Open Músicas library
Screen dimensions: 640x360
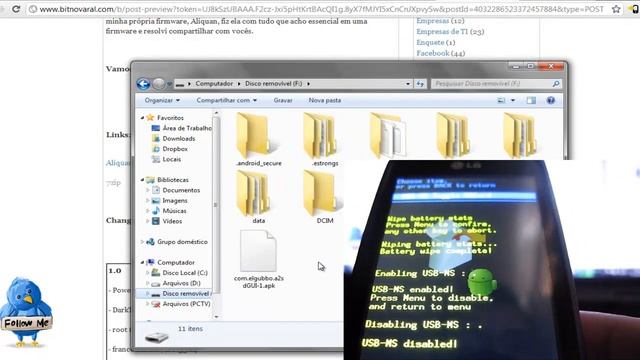point(174,211)
